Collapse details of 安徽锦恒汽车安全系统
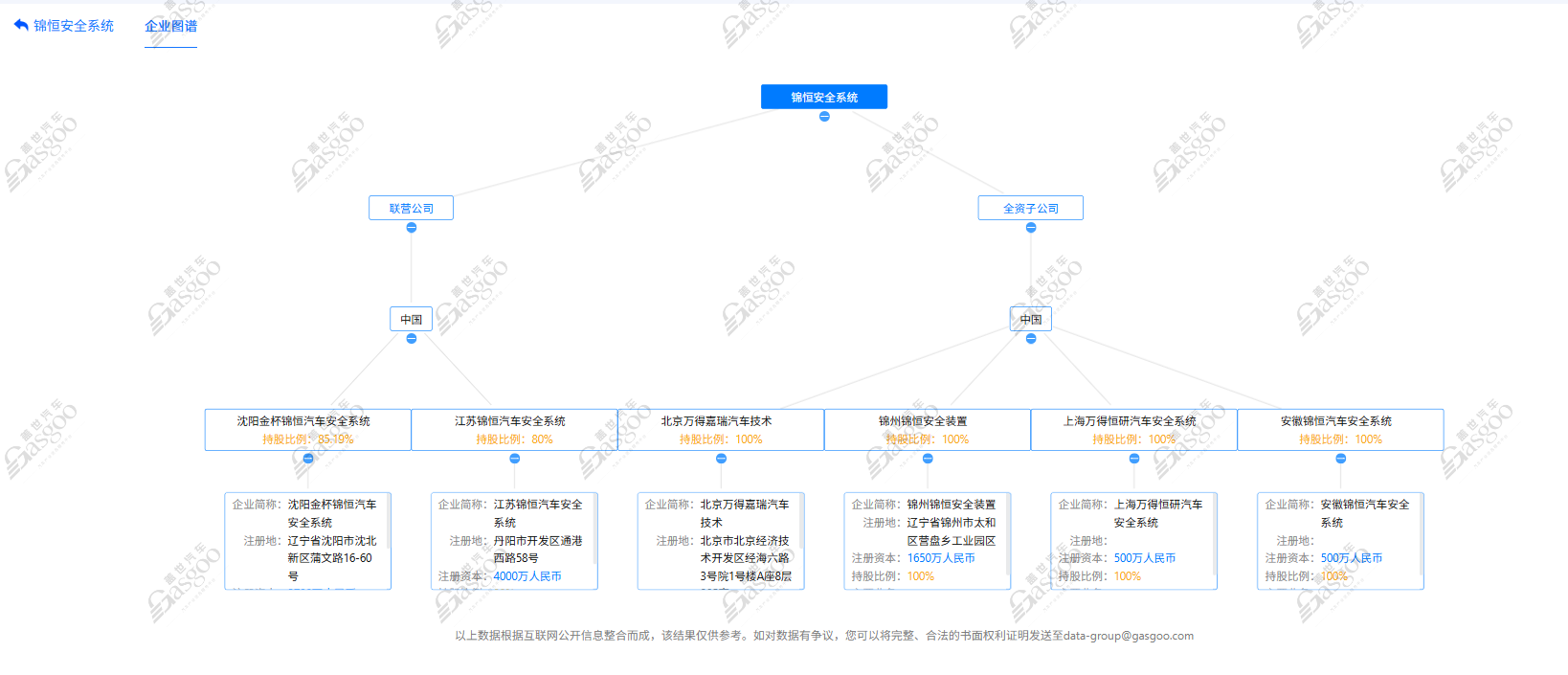Image resolution: width=1568 pixels, height=675 pixels. click(1340, 459)
